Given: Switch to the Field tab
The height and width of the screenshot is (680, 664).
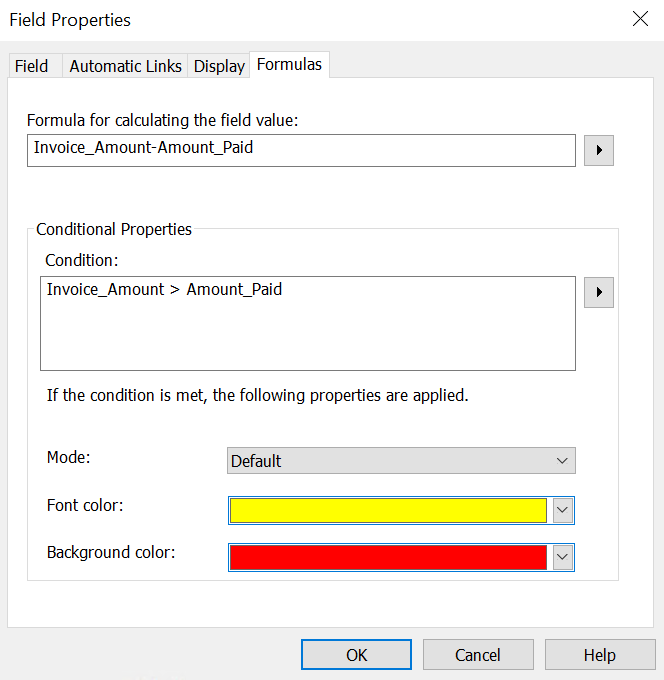Looking at the screenshot, I should coord(31,66).
